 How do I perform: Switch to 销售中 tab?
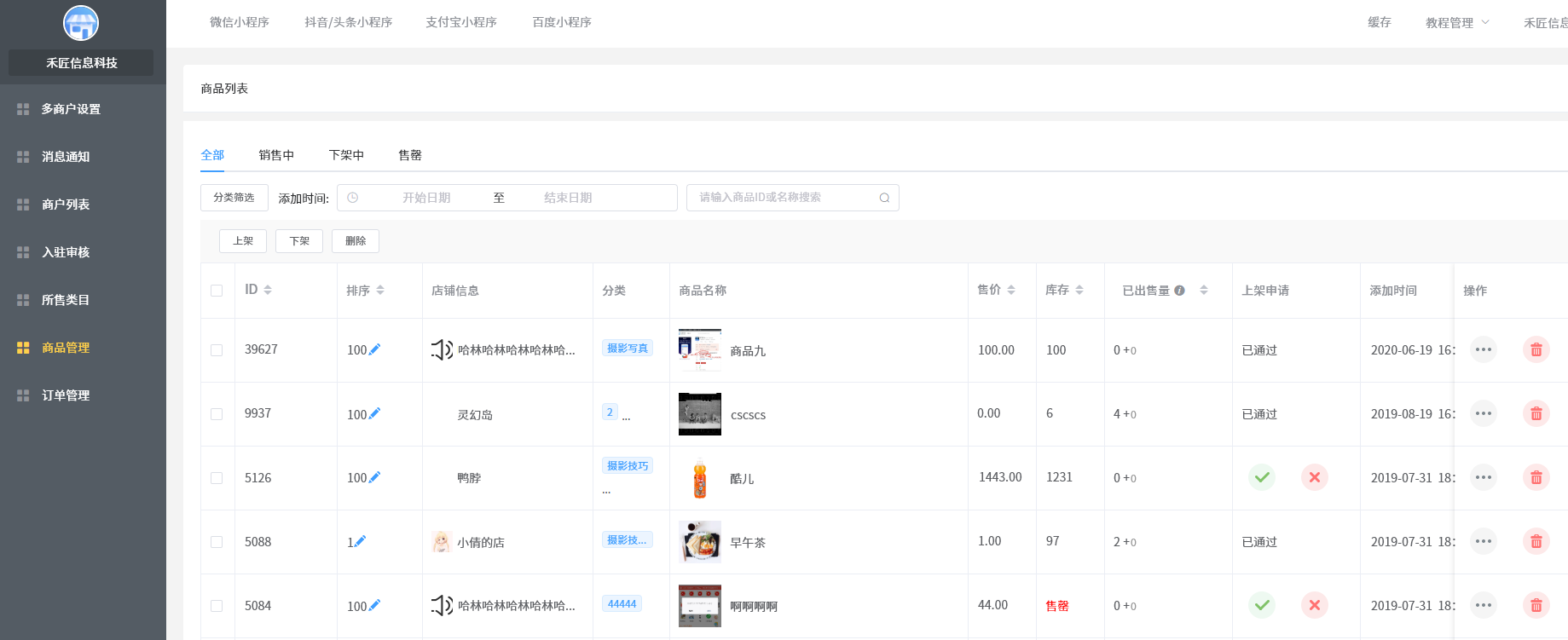[276, 155]
